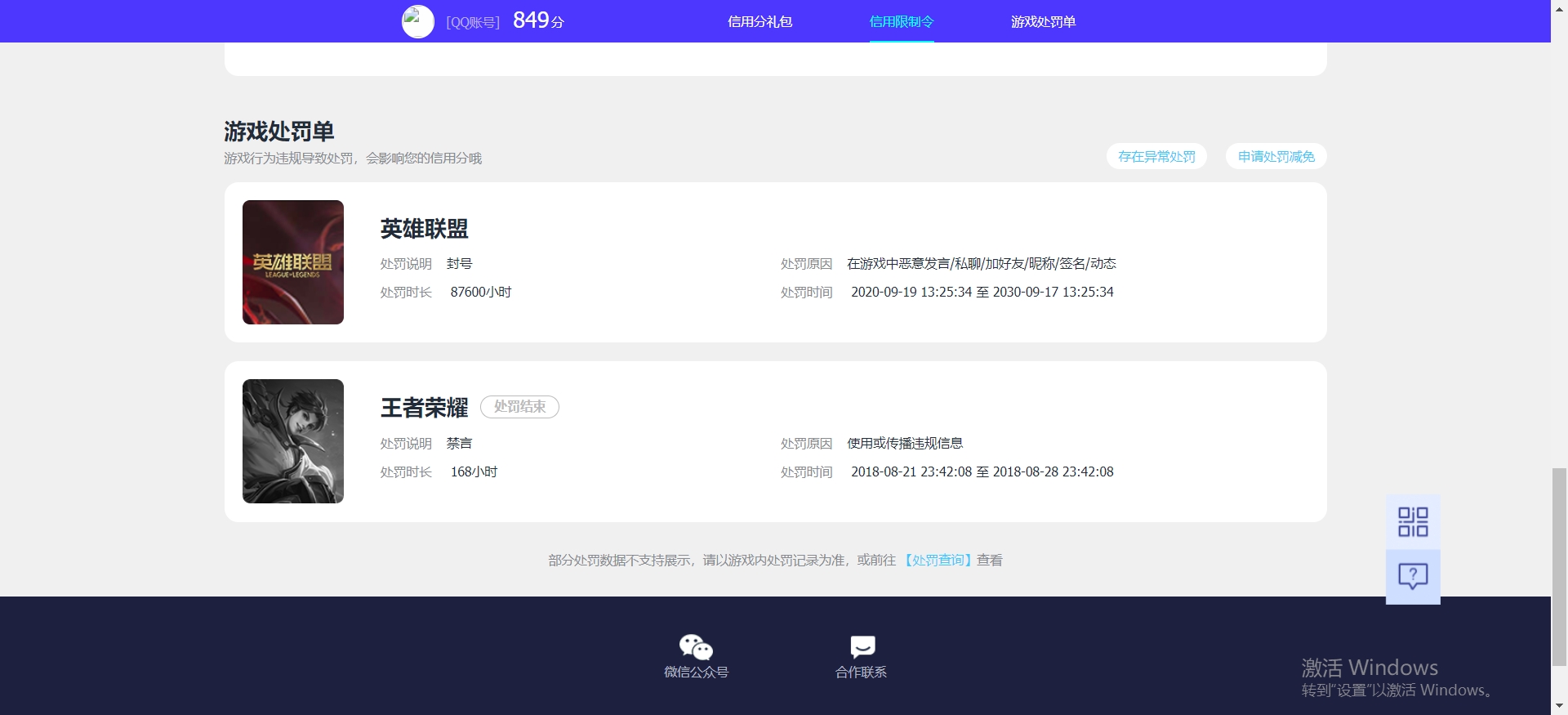The width and height of the screenshot is (1568, 715).
Task: Click the WeChat 微信公众号 icon
Action: 696,647
